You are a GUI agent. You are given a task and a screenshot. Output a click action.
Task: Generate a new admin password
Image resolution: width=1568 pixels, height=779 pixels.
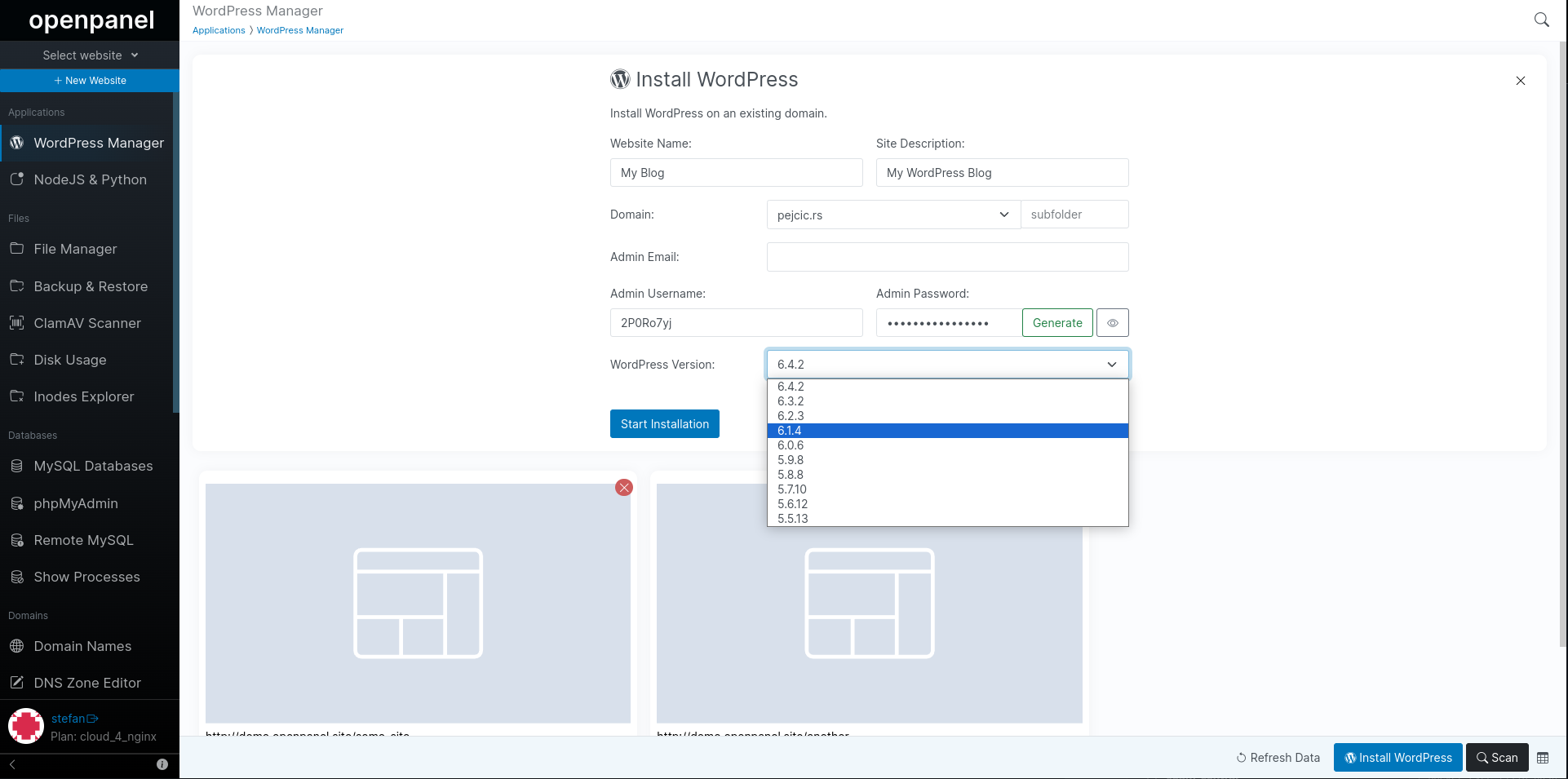1057,323
